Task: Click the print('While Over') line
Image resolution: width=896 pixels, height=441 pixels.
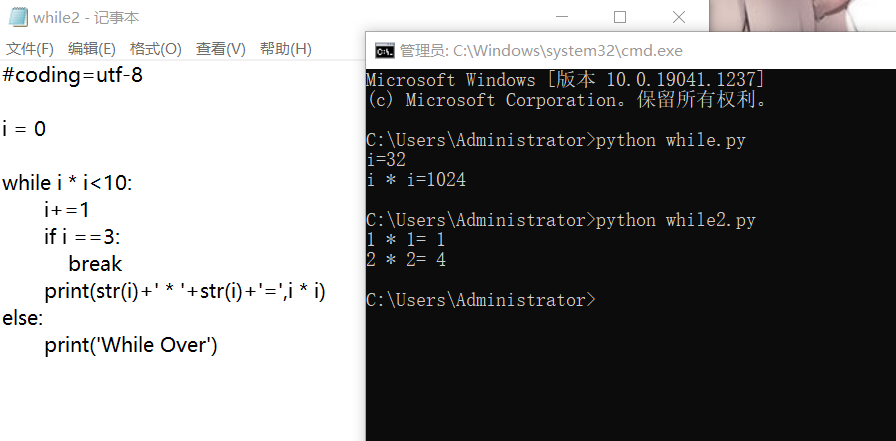Action: tap(130, 345)
